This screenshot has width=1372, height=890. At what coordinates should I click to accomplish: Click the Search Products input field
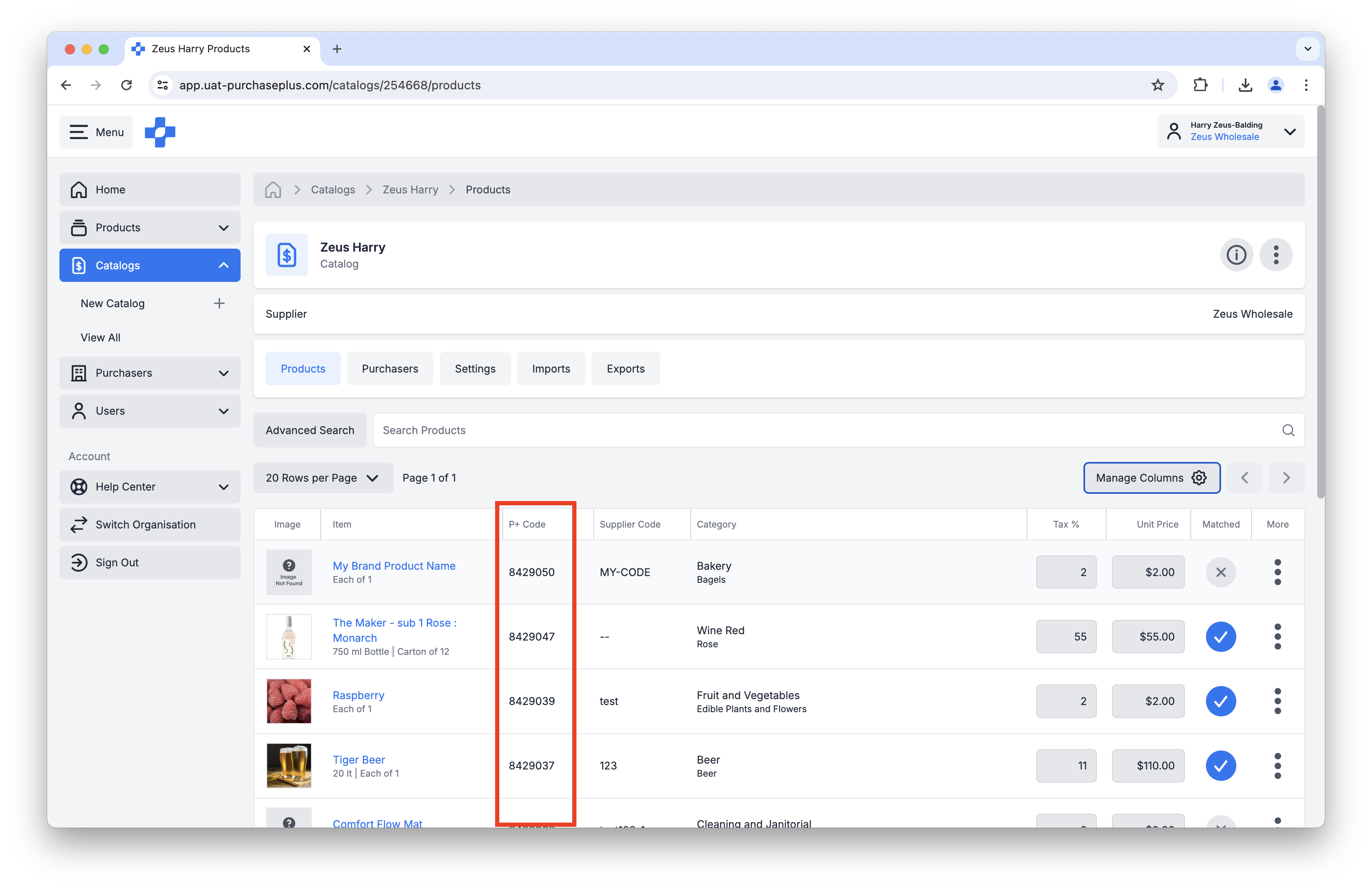pos(824,430)
